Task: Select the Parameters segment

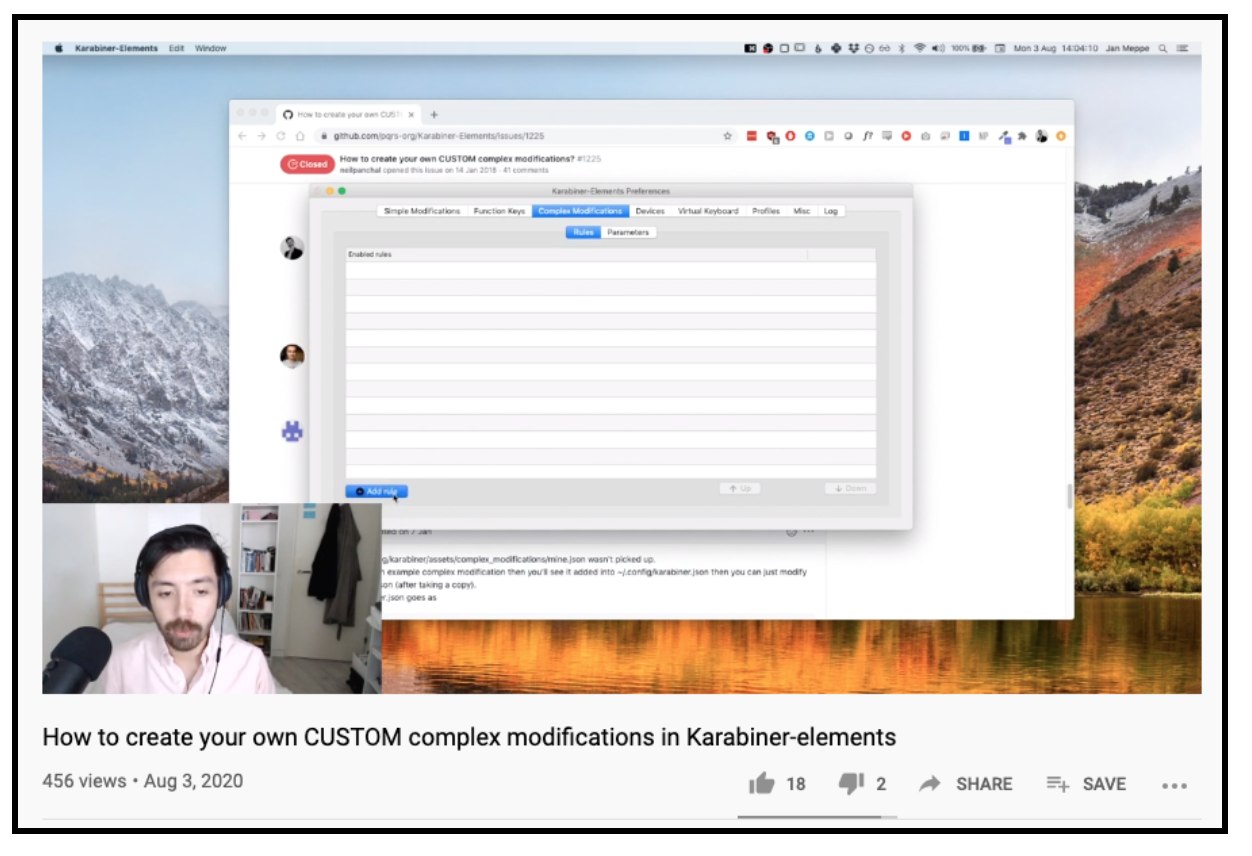Action: (x=628, y=232)
